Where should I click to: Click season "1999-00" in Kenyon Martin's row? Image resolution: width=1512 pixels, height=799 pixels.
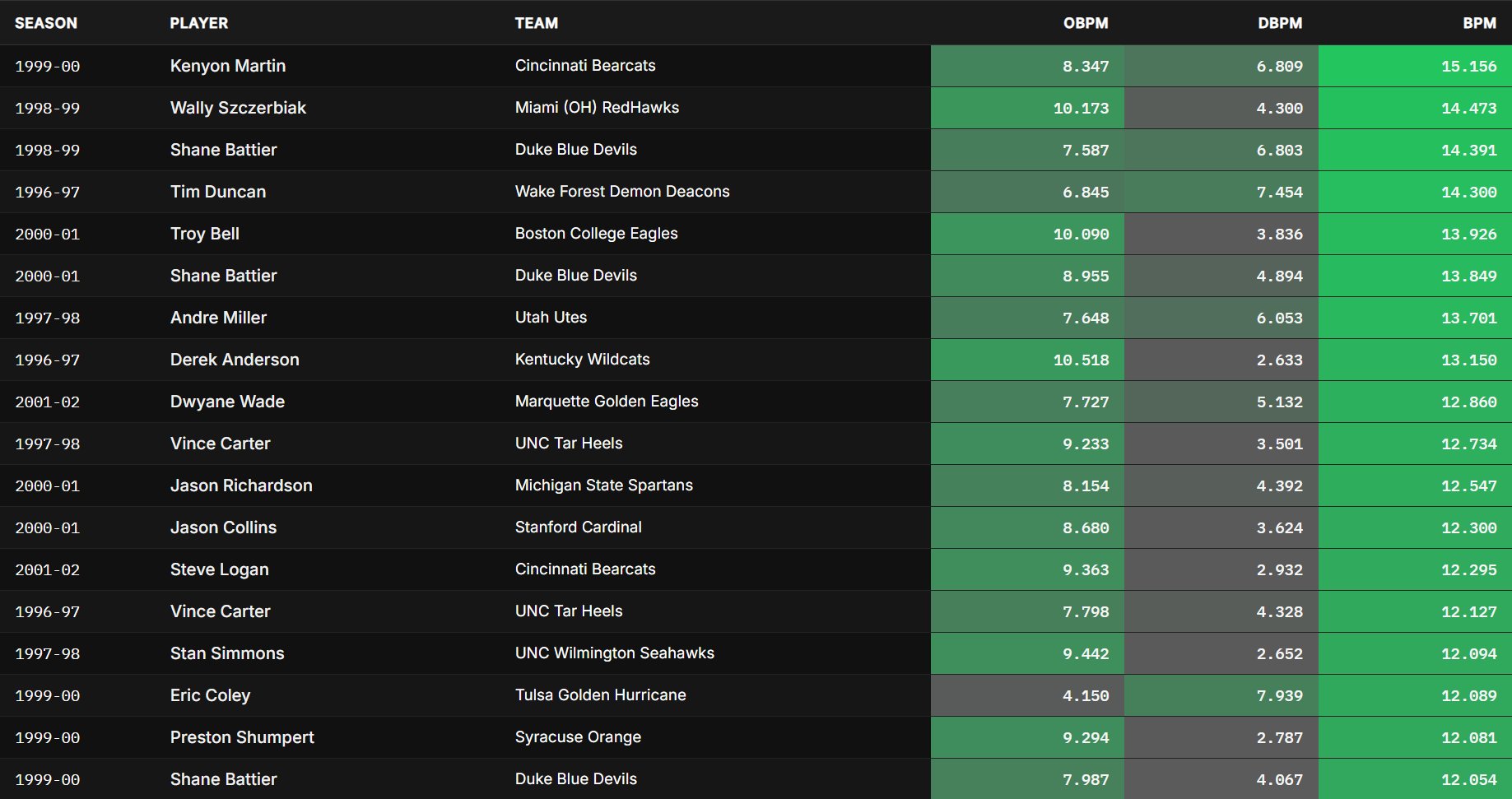pos(48,67)
